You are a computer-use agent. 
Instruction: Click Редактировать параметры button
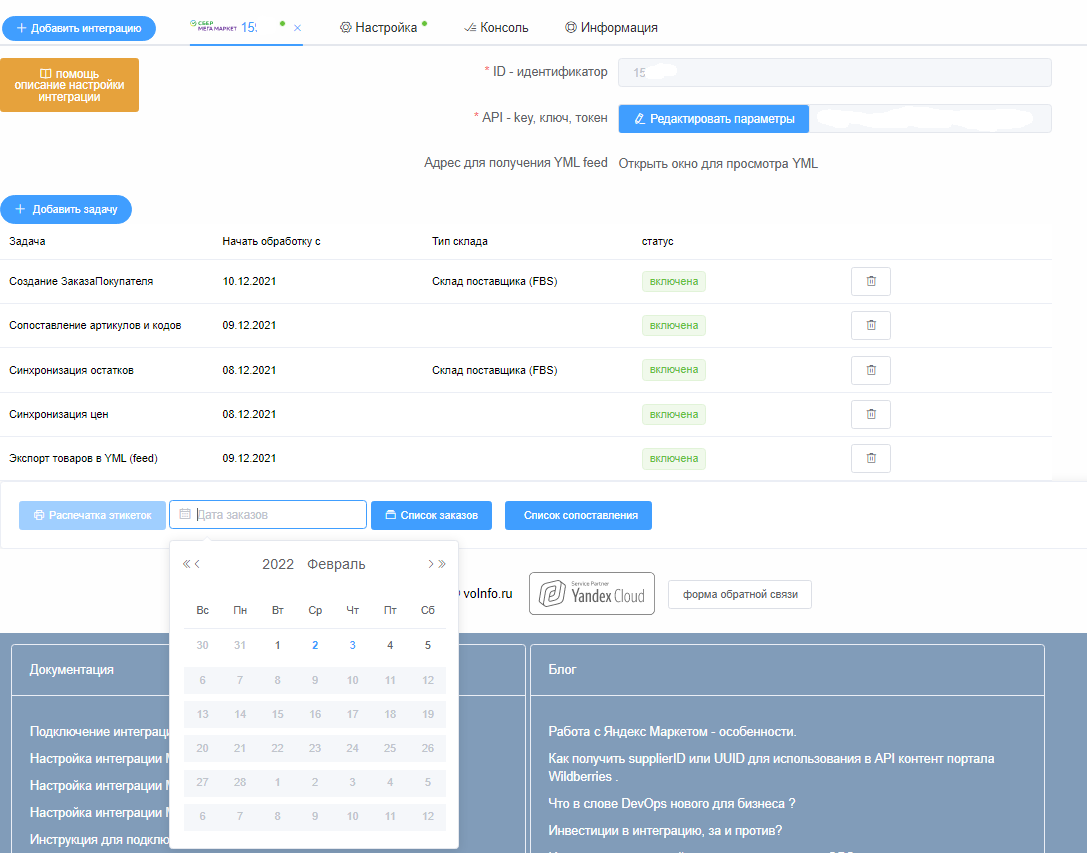713,119
